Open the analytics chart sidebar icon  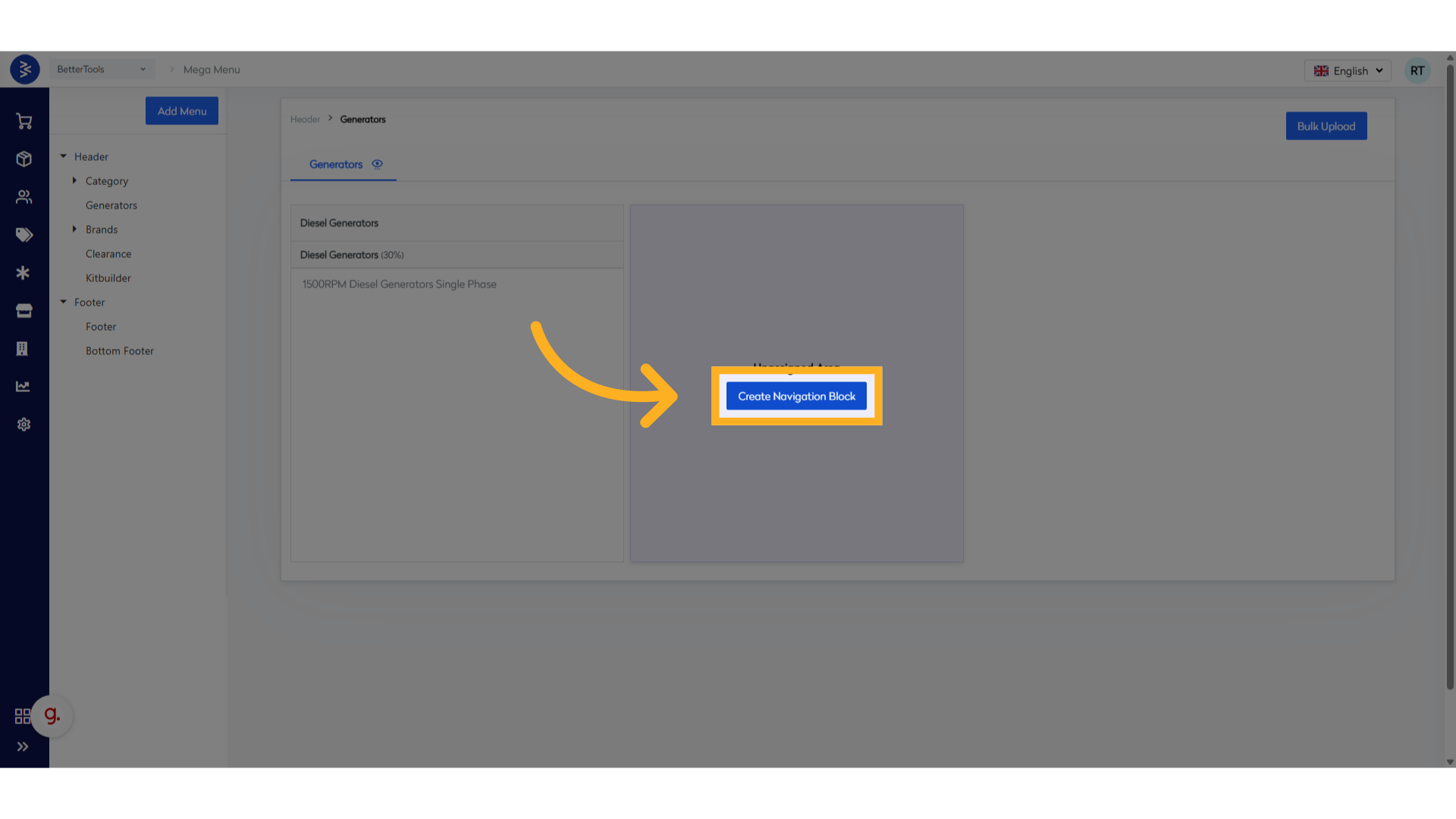point(24,387)
